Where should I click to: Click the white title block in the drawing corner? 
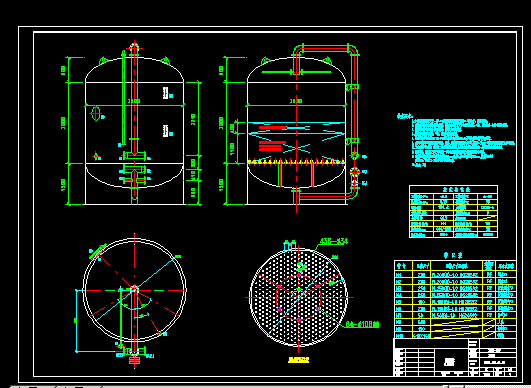tap(455, 357)
